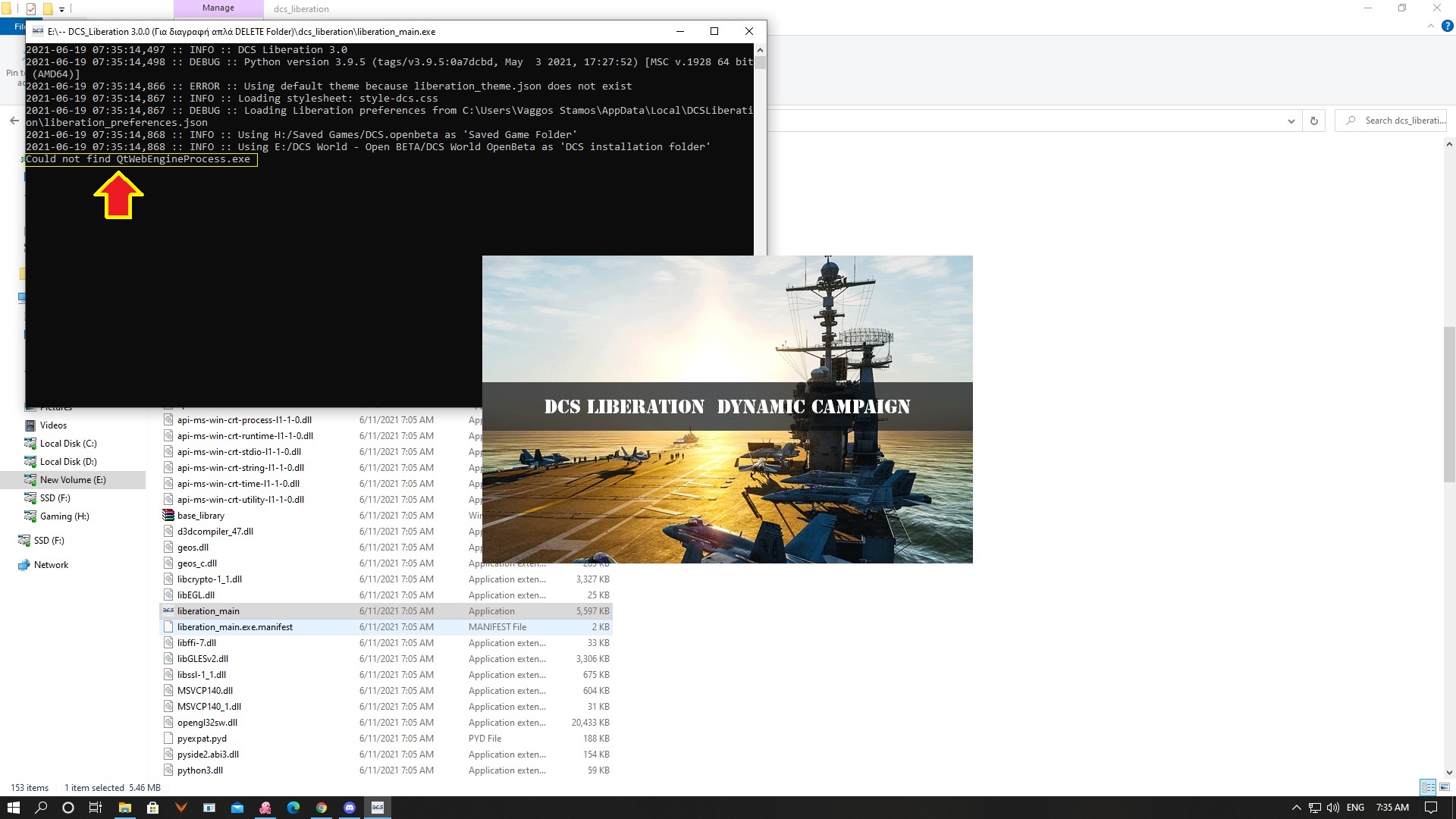Show hidden icons in the system tray

tap(1295, 808)
